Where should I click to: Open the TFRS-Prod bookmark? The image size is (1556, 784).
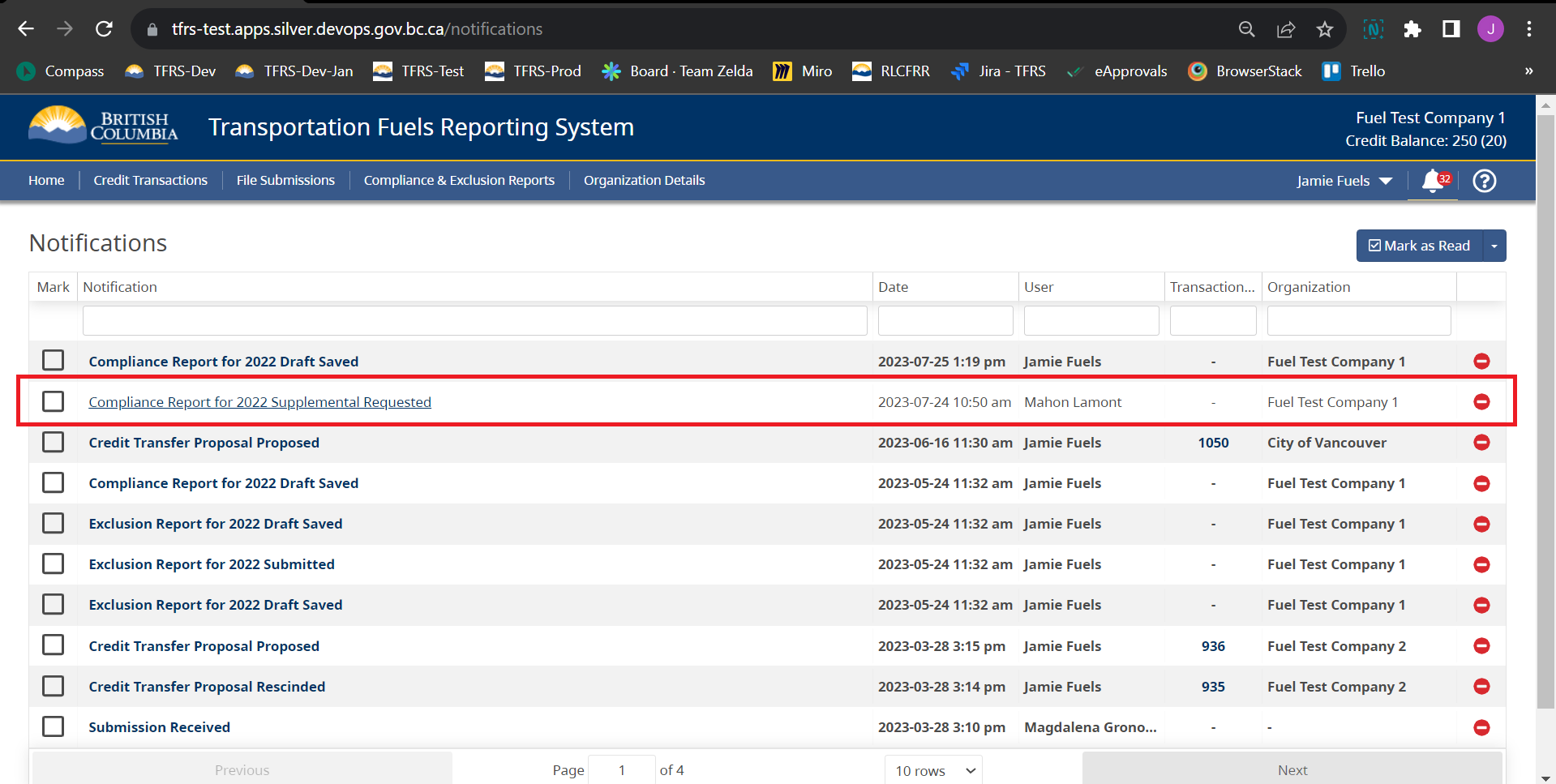pyautogui.click(x=533, y=71)
